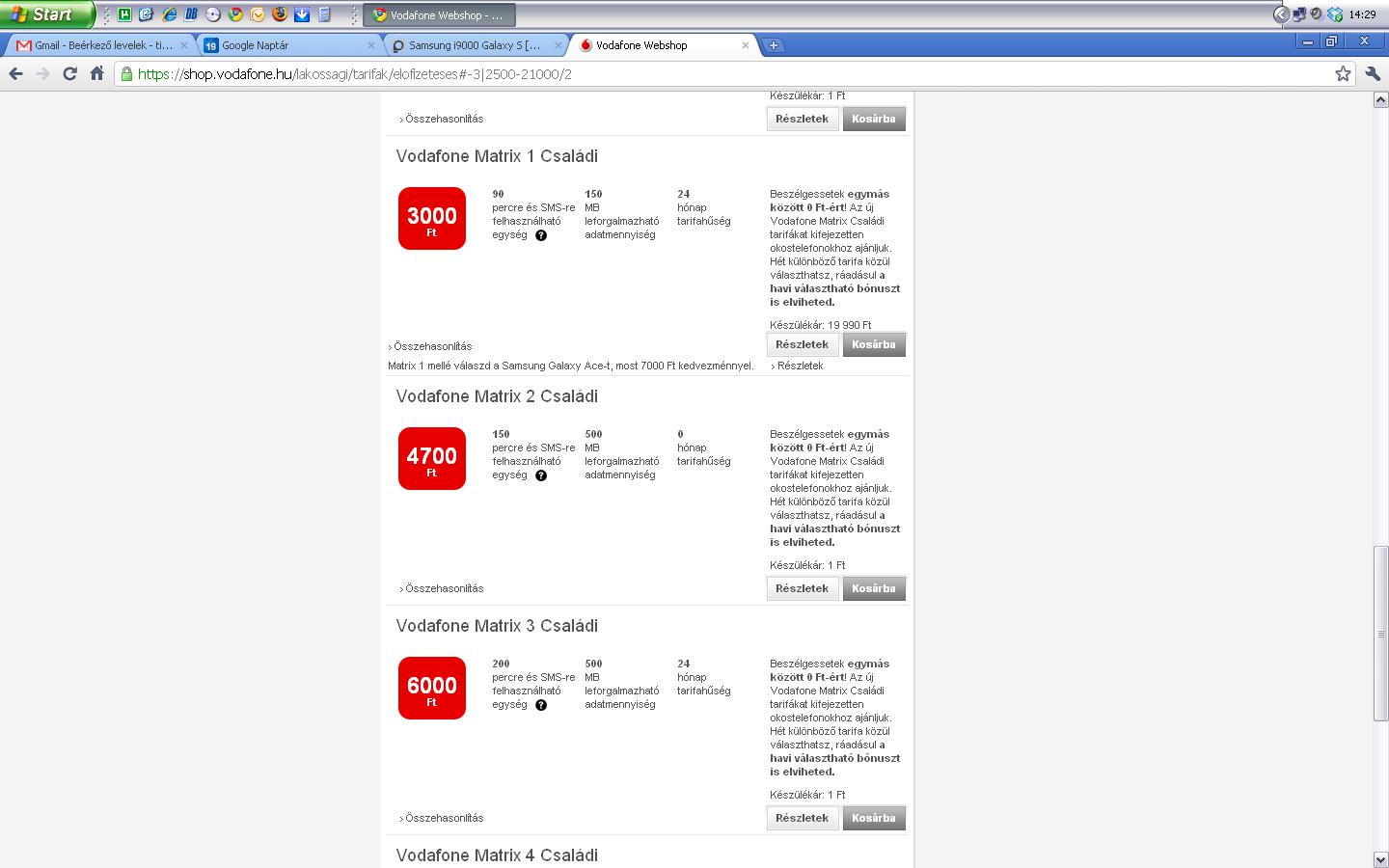The width and height of the screenshot is (1389, 868).
Task: Click the topmost Részletek button above Matrix 1
Action: [802, 119]
